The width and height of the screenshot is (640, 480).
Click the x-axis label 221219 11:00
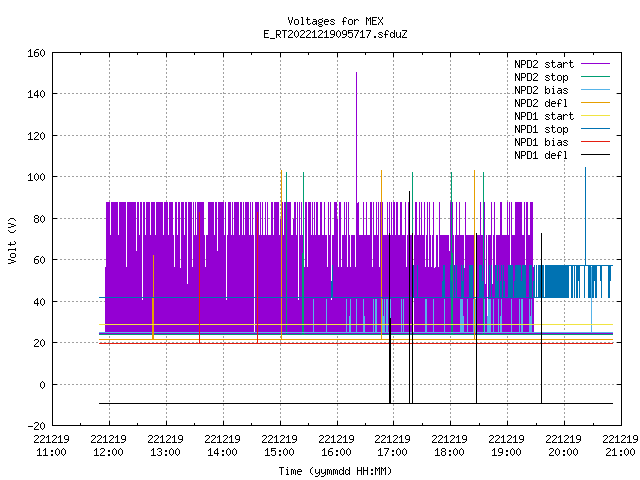(x=51, y=446)
